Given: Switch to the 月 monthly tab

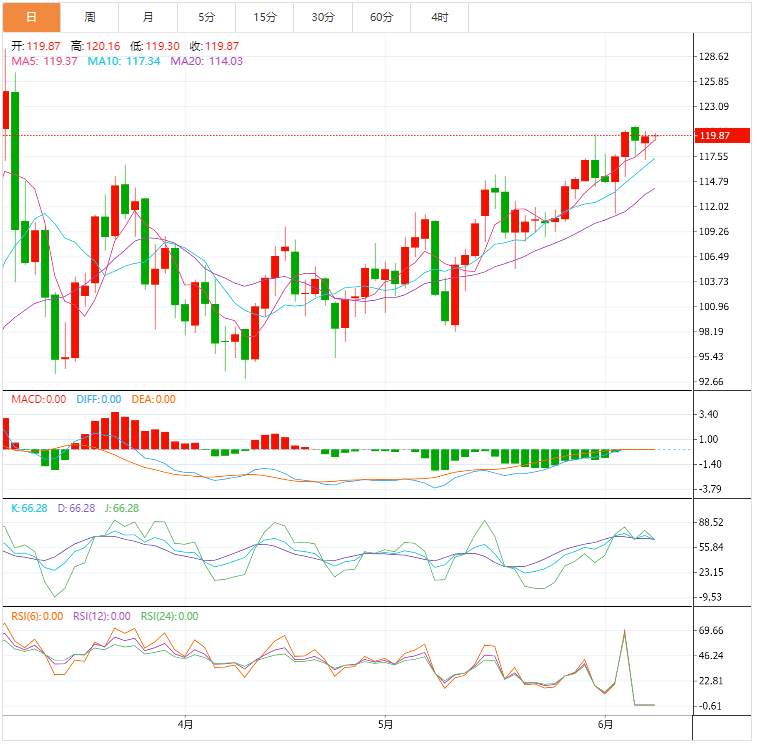Looking at the screenshot, I should pyautogui.click(x=148, y=17).
